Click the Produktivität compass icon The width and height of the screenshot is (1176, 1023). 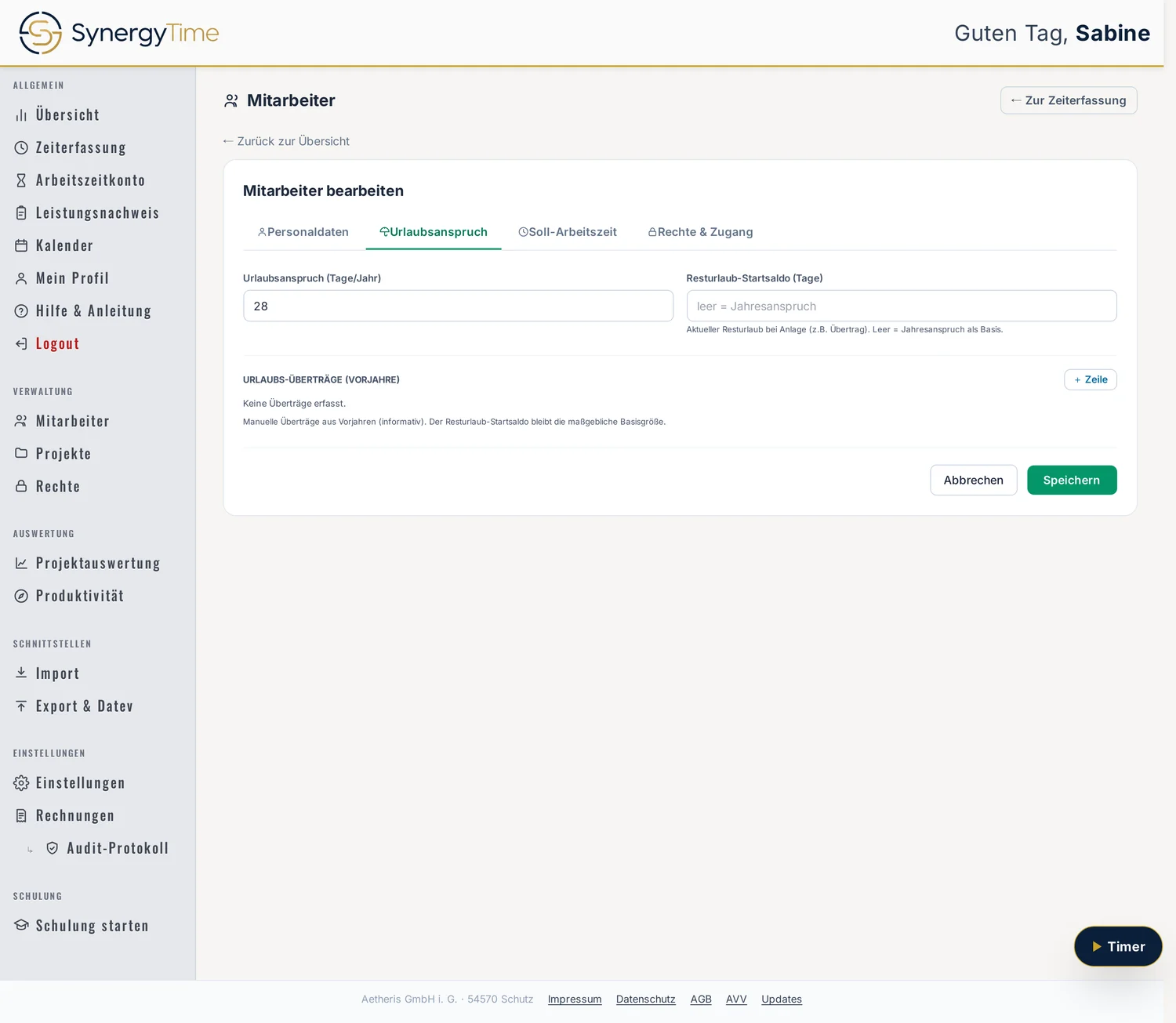(x=21, y=596)
